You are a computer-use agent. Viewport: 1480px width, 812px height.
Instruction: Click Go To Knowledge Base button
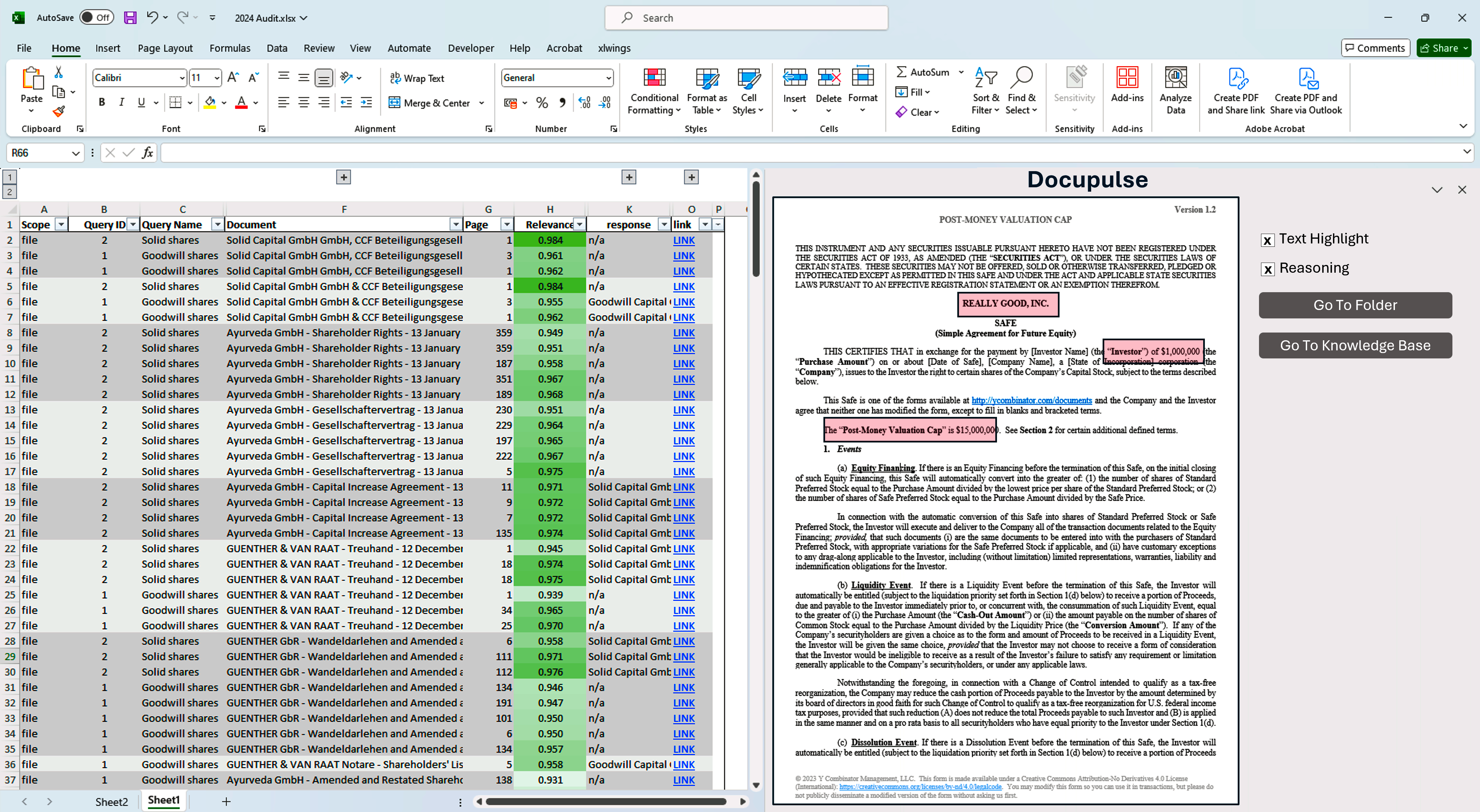click(1355, 345)
